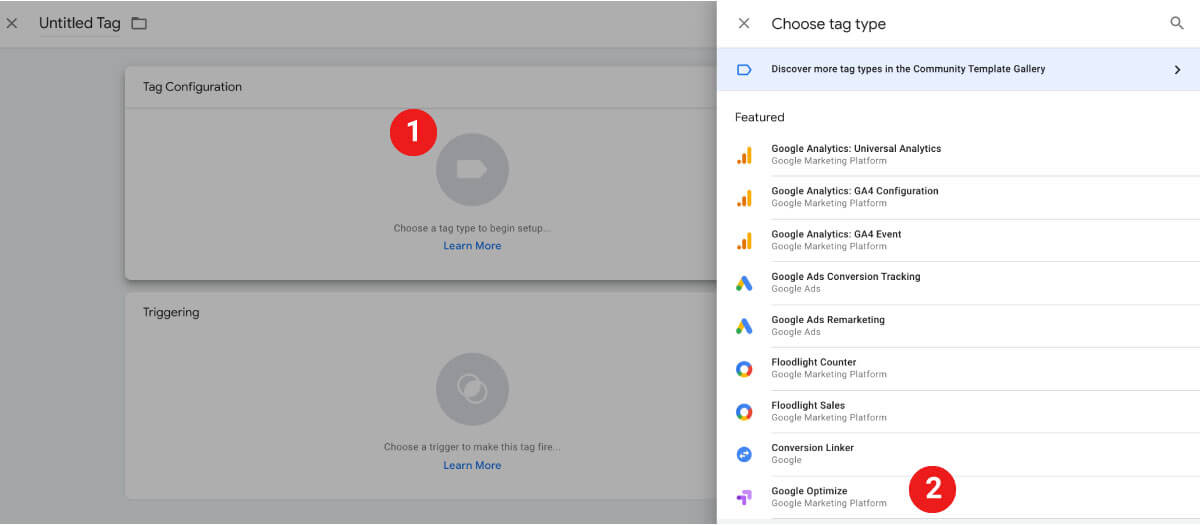Viewport: 1200px width, 525px height.
Task: Close the Choose tag type panel
Action: [744, 23]
